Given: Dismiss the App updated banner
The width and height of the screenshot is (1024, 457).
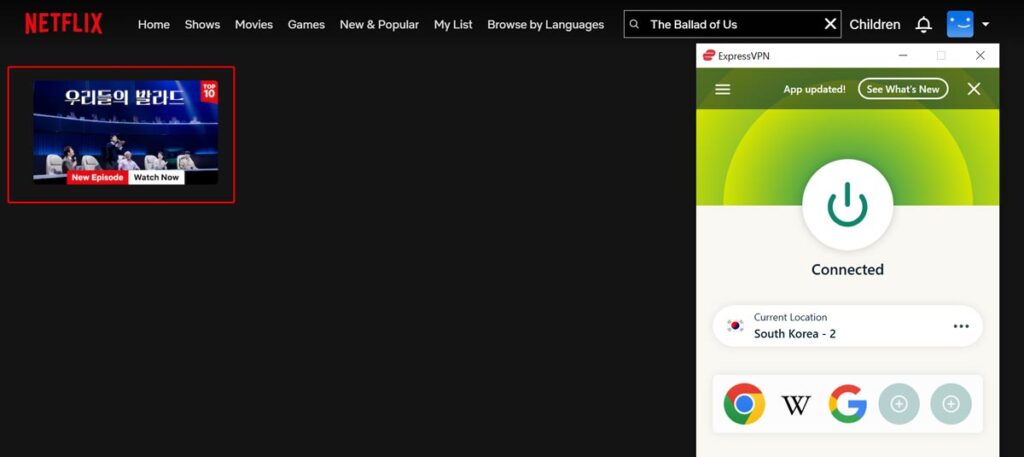Looking at the screenshot, I should tap(974, 89).
